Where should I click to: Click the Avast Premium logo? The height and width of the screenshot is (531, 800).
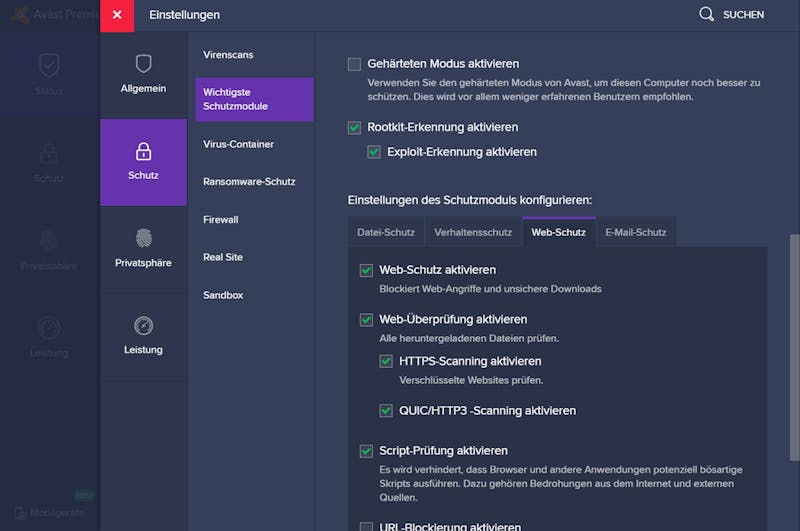pos(20,14)
